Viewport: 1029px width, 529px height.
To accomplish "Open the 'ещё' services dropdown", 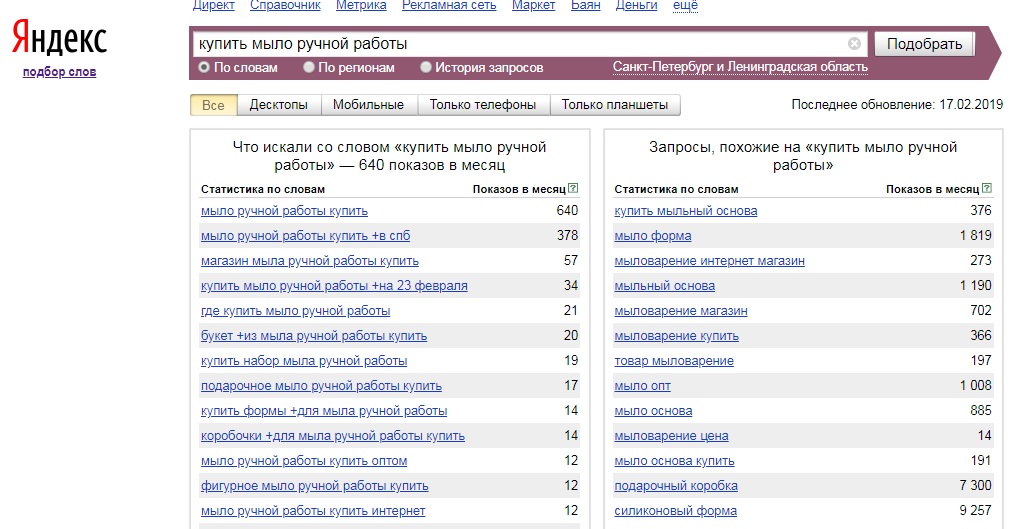I will [x=685, y=6].
